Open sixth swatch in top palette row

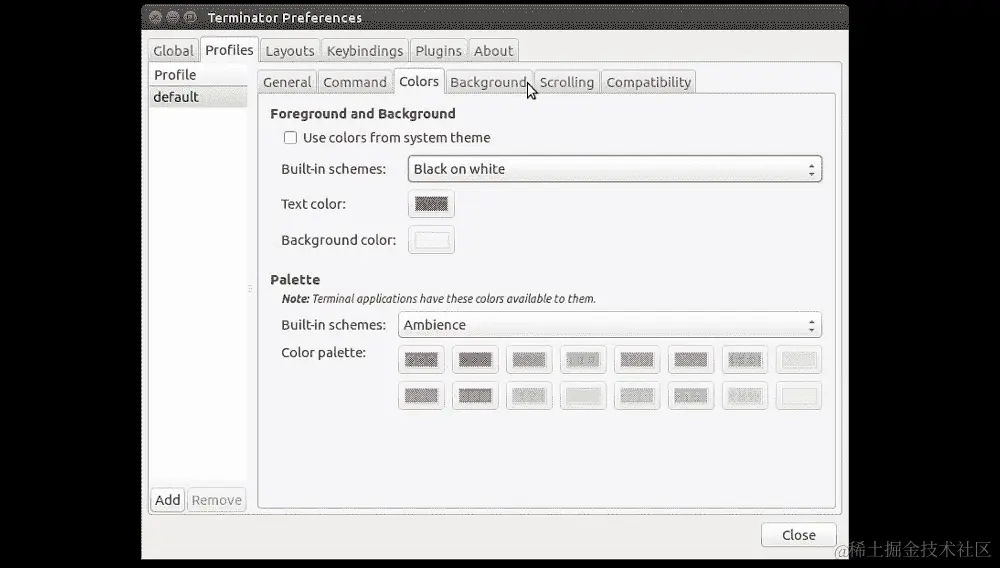(691, 360)
